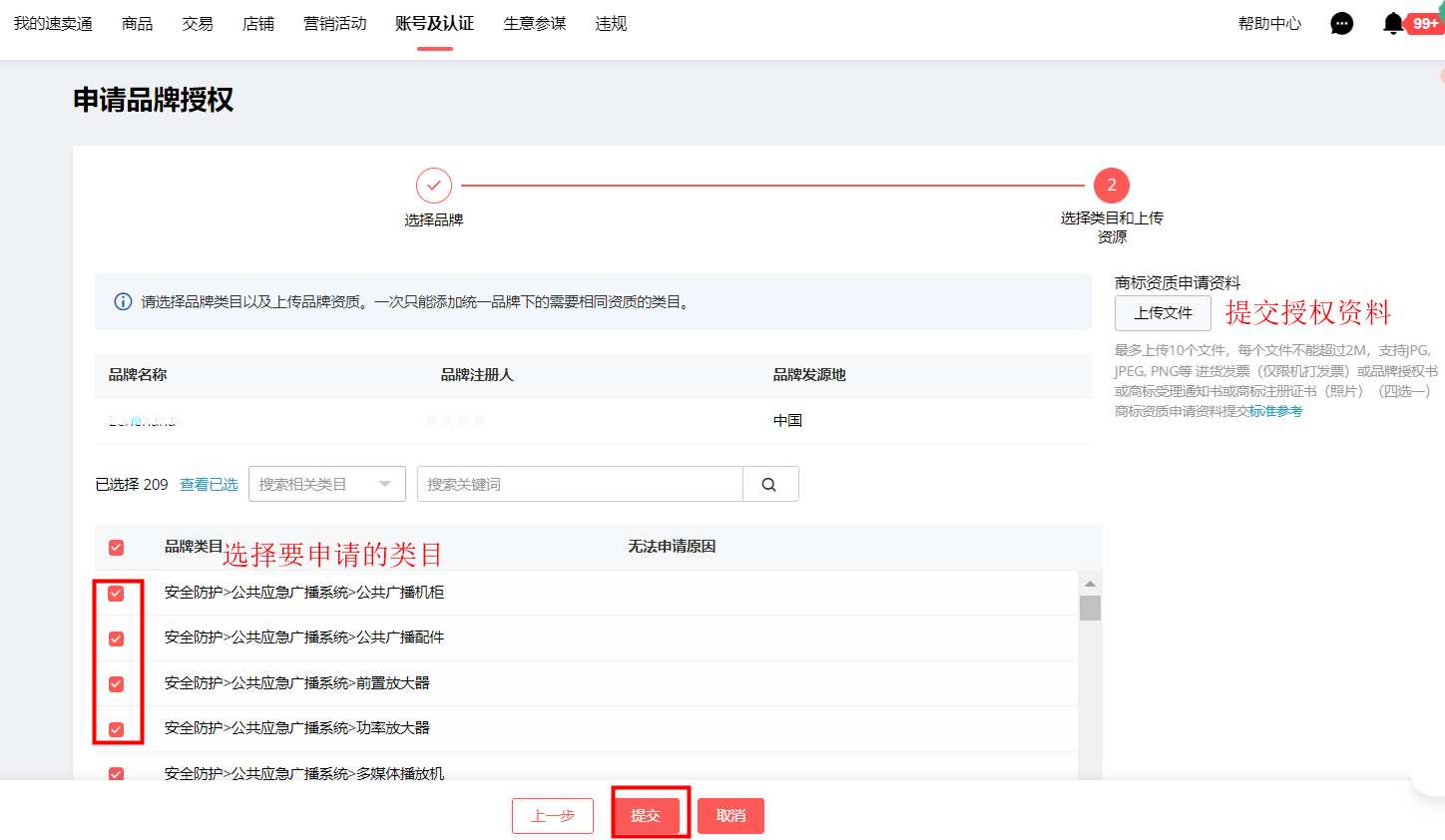Image resolution: width=1445 pixels, height=840 pixels.
Task: Click the 搜索关键词 input field
Action: pyautogui.click(x=580, y=484)
